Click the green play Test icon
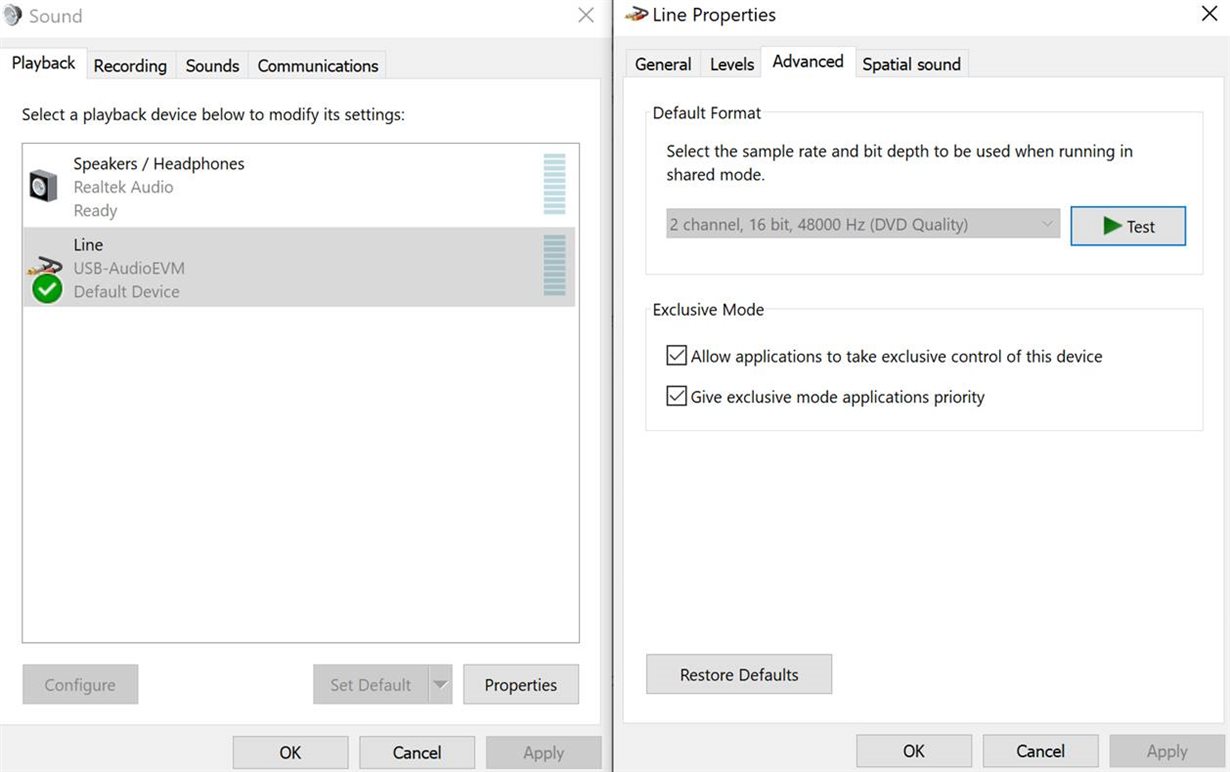The height and width of the screenshot is (772, 1230). [x=1112, y=226]
